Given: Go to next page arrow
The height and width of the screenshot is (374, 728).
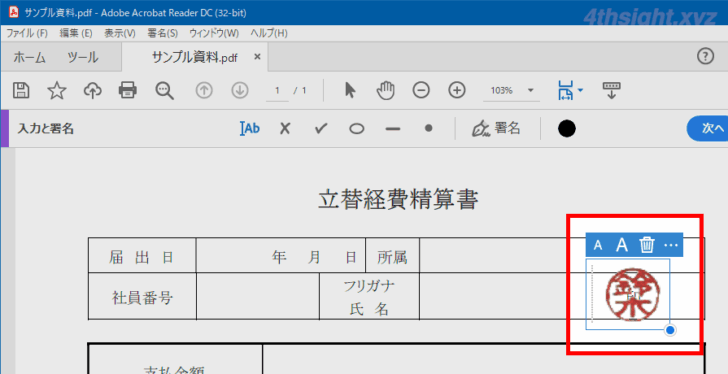Looking at the screenshot, I should pyautogui.click(x=240, y=90).
